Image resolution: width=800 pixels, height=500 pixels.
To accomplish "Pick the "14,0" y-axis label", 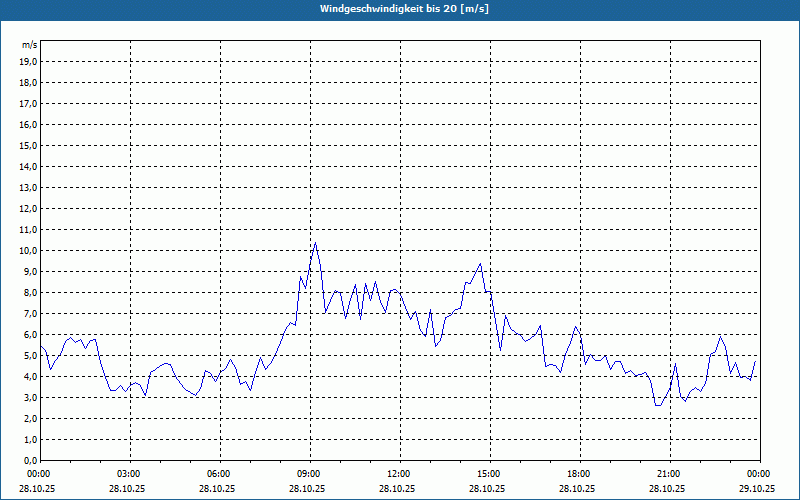I will tap(29, 166).
